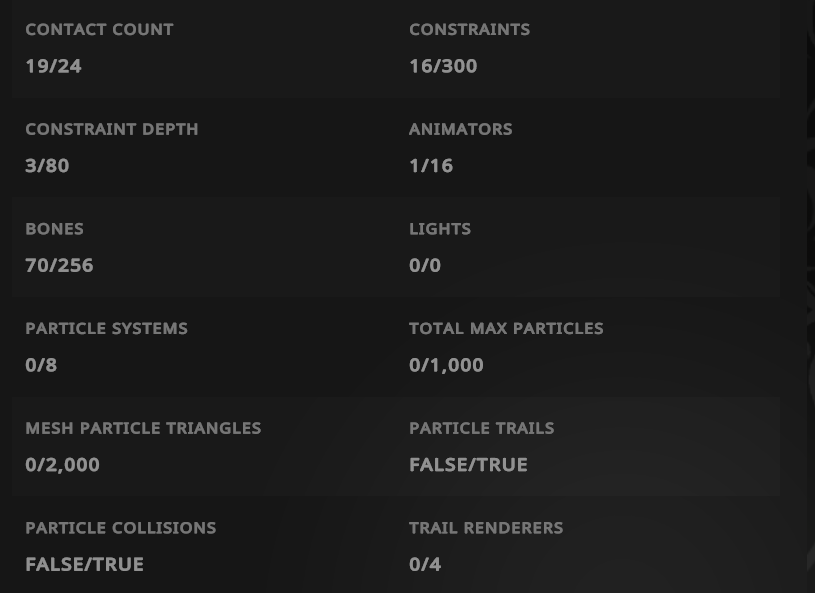Click the Mesh Particle Triangles label

point(143,428)
